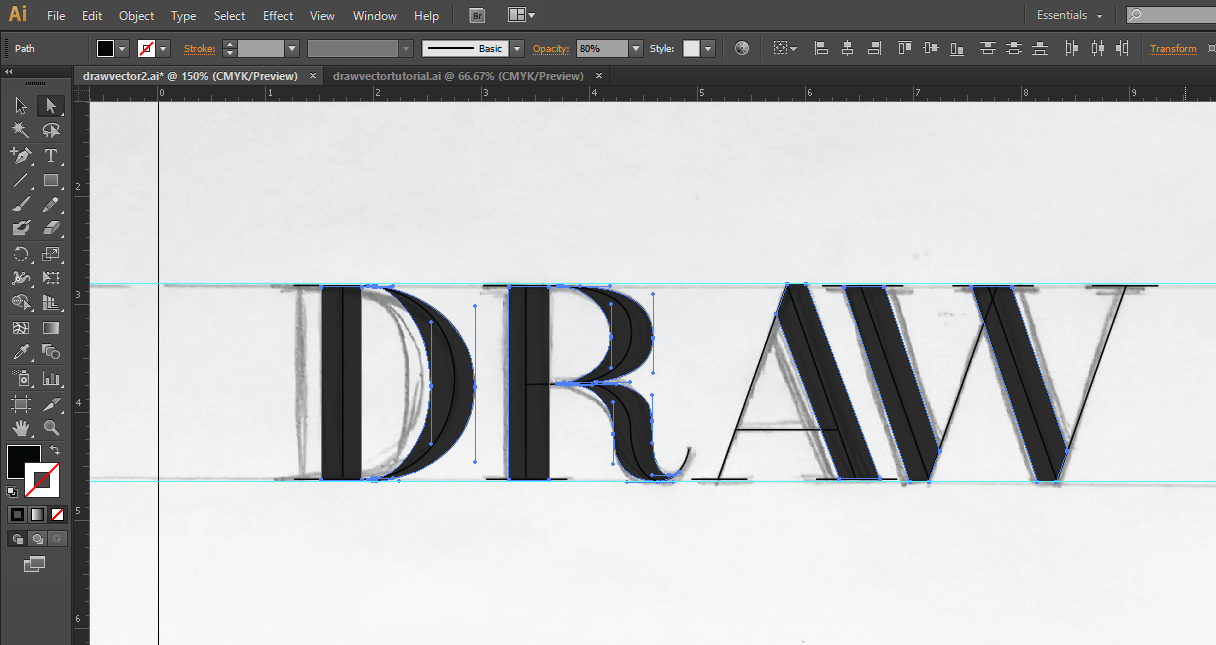This screenshot has width=1216, height=645.
Task: Open the Essentials workspace dropdown
Action: point(1070,15)
